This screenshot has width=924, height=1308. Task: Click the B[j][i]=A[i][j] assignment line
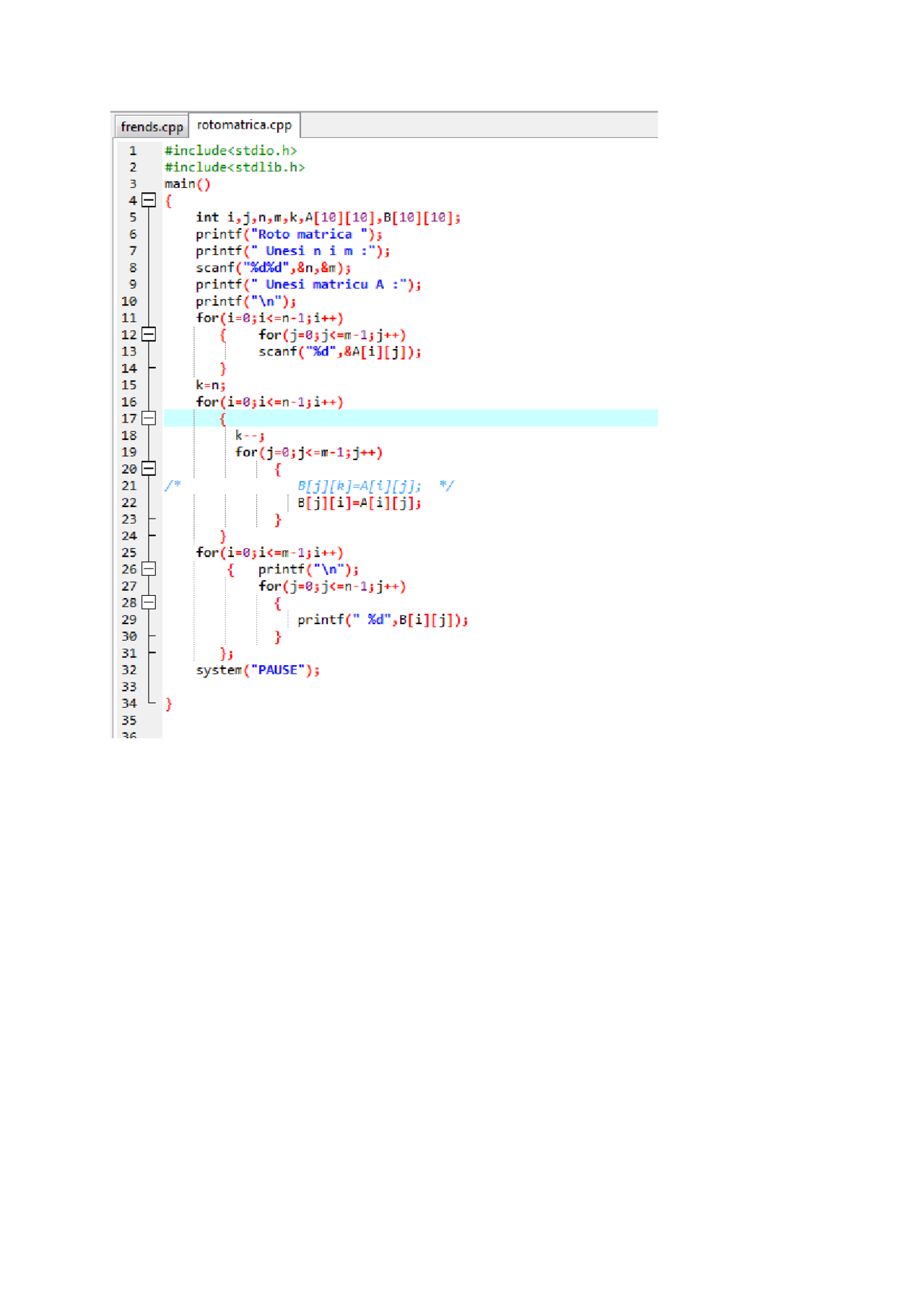pyautogui.click(x=359, y=503)
